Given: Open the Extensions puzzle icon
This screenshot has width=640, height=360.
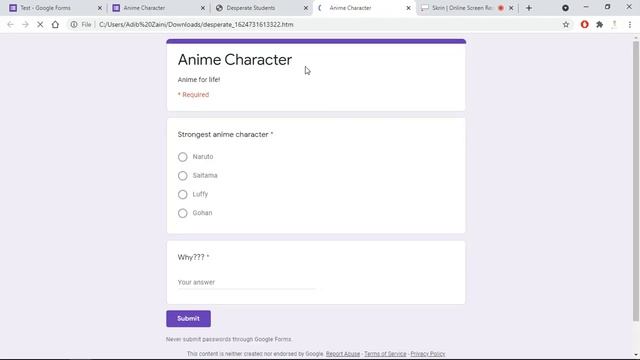Looking at the screenshot, I should click(x=600, y=24).
